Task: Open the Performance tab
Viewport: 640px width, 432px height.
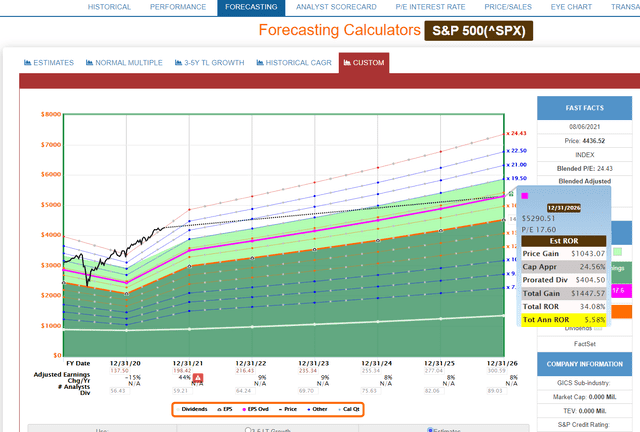Action: (x=178, y=7)
